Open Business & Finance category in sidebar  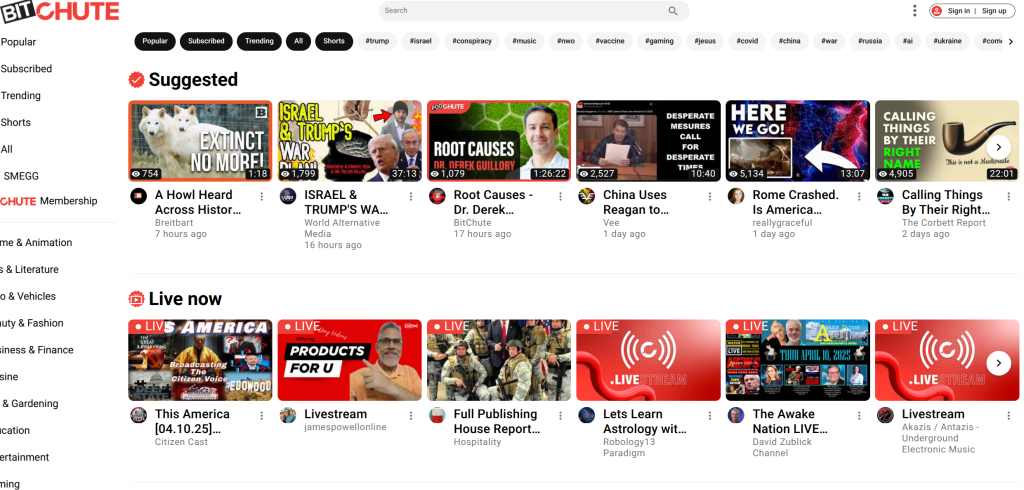(x=37, y=350)
